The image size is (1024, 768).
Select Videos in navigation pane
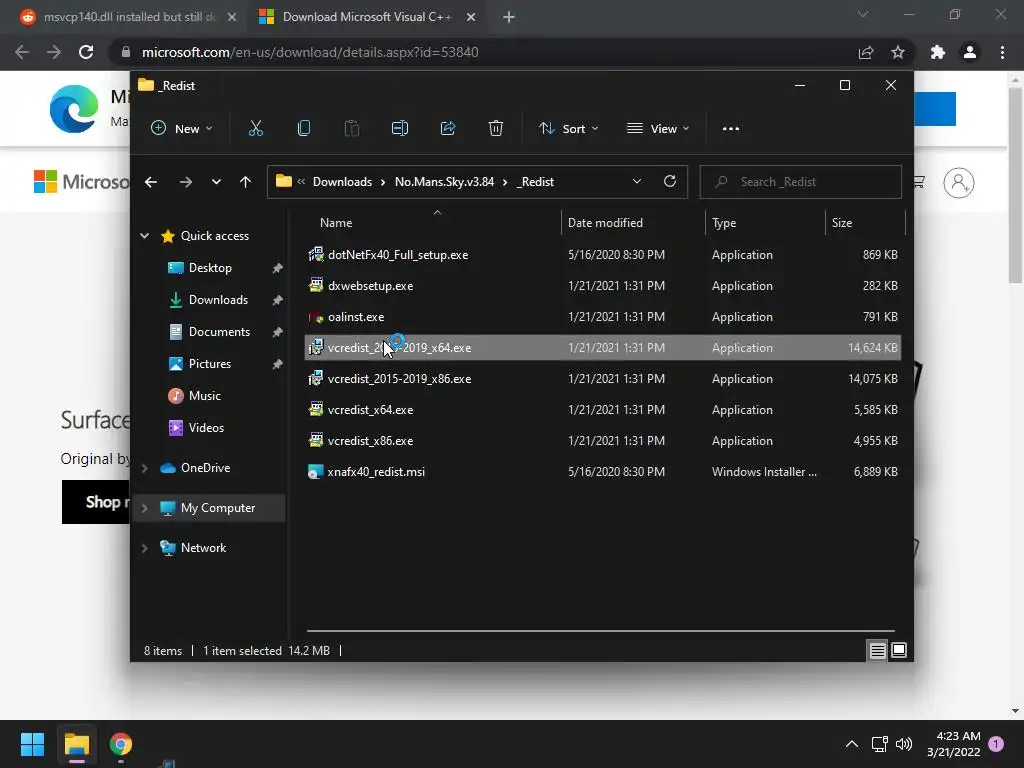tap(206, 428)
